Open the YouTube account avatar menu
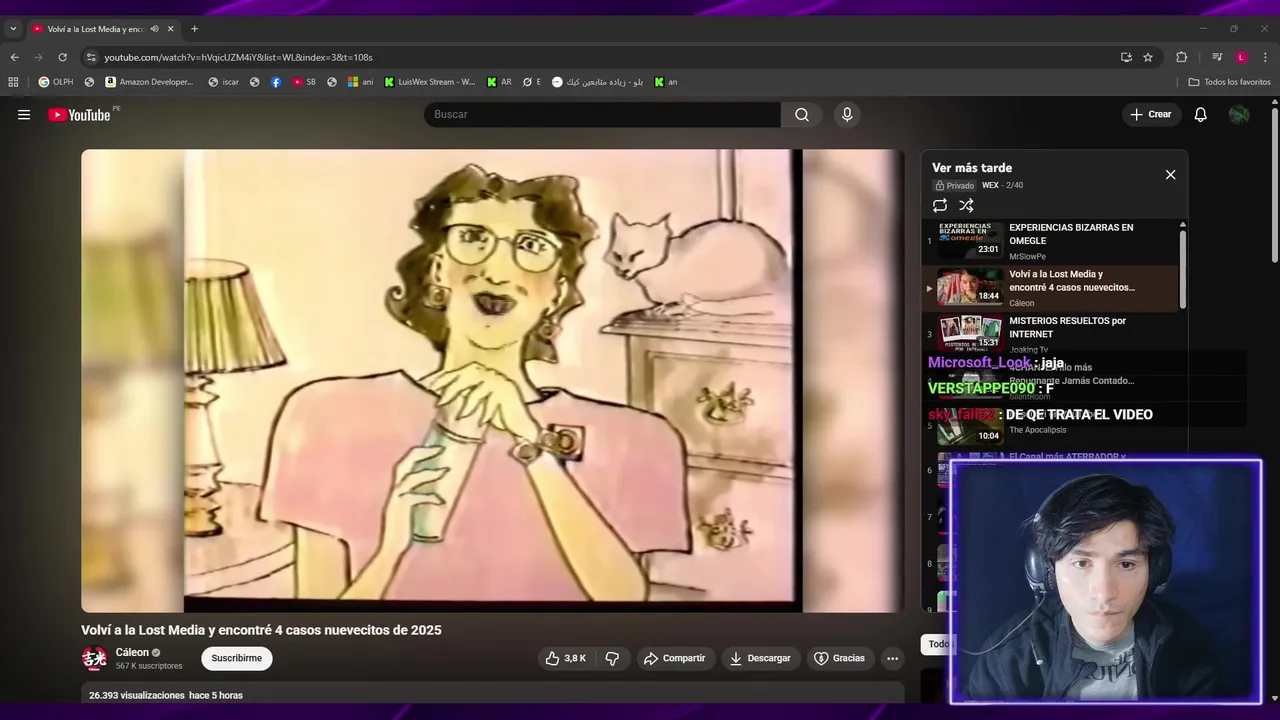The width and height of the screenshot is (1280, 720). (x=1239, y=115)
